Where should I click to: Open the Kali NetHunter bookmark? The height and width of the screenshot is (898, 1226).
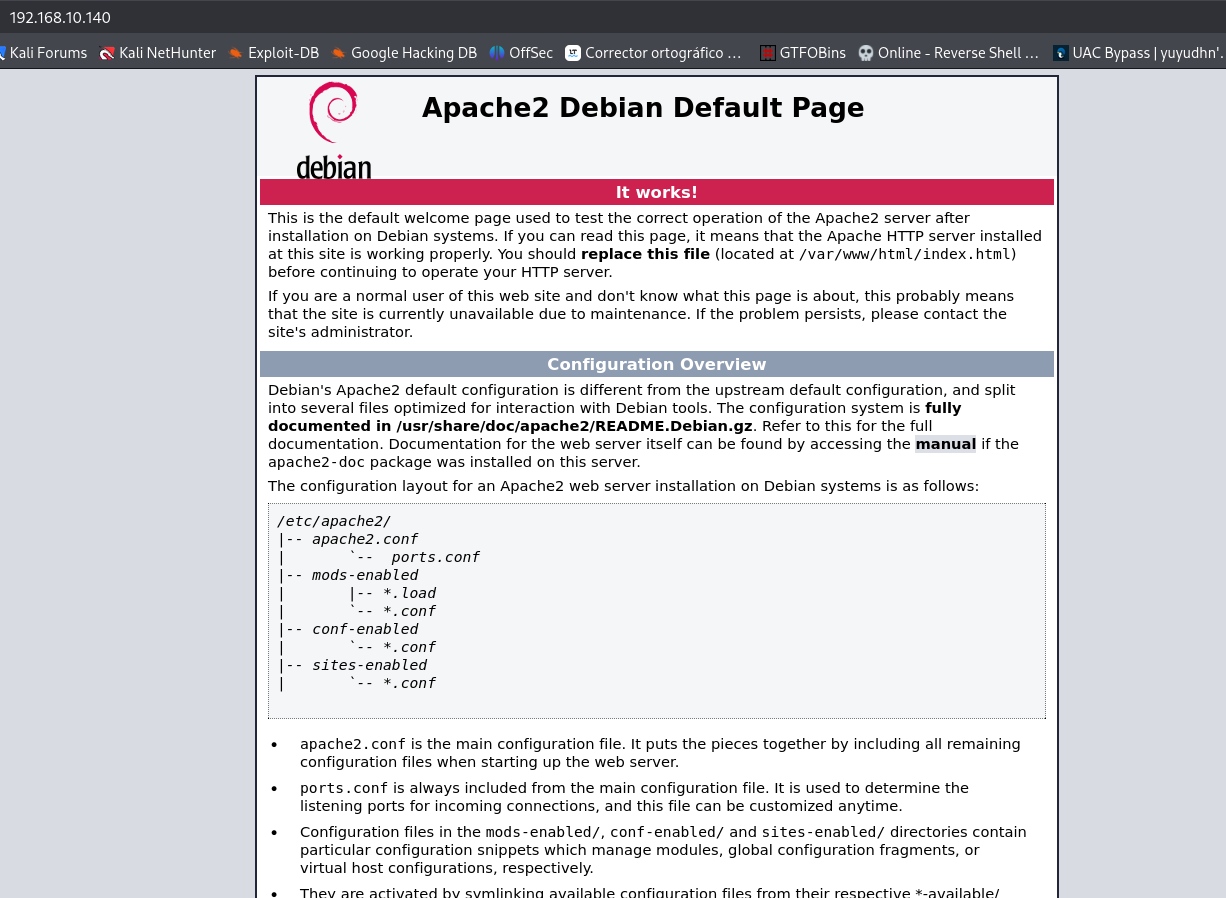pyautogui.click(x=158, y=53)
